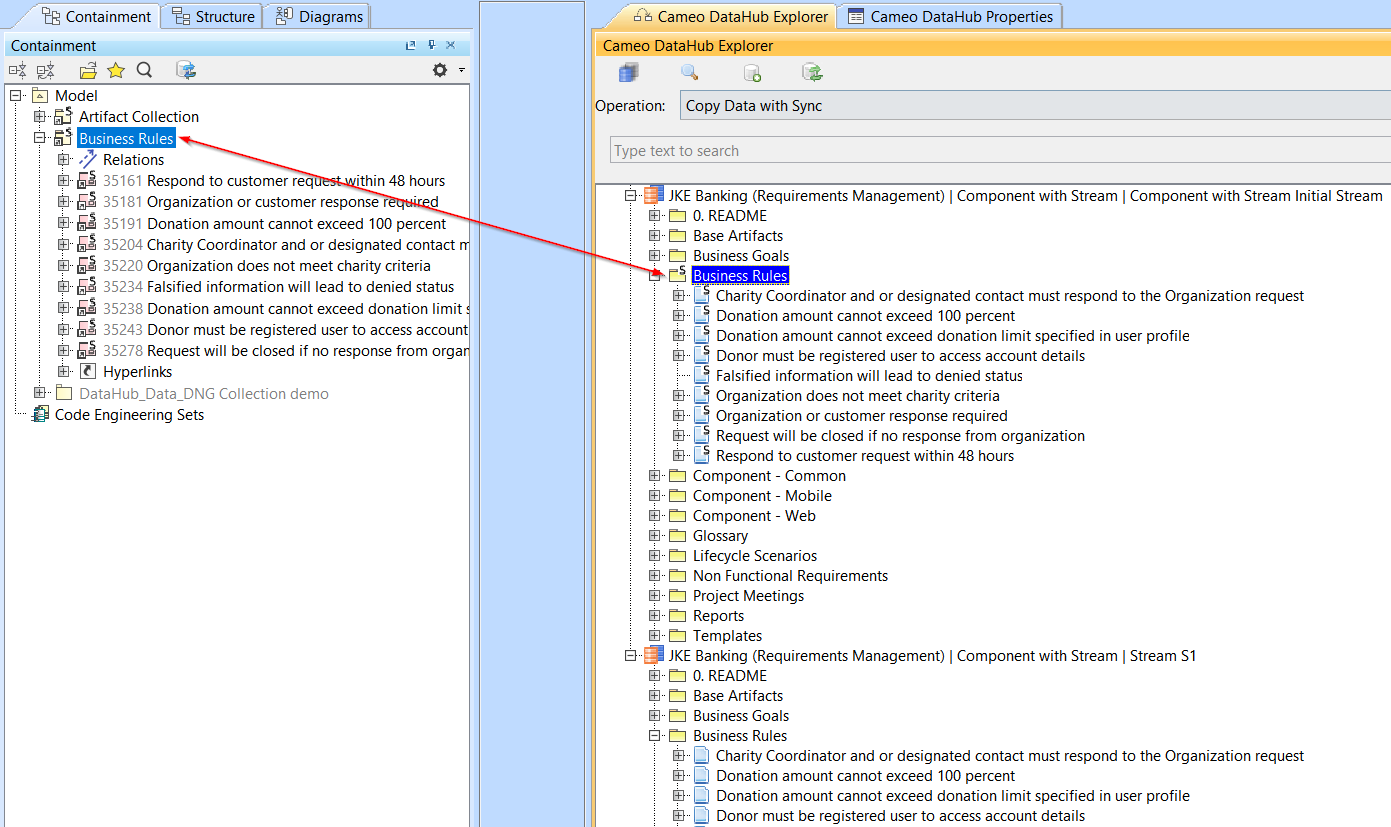Select 'Falsified information will lead to denied status' in DataHub
This screenshot has width=1391, height=827.
[x=869, y=376]
